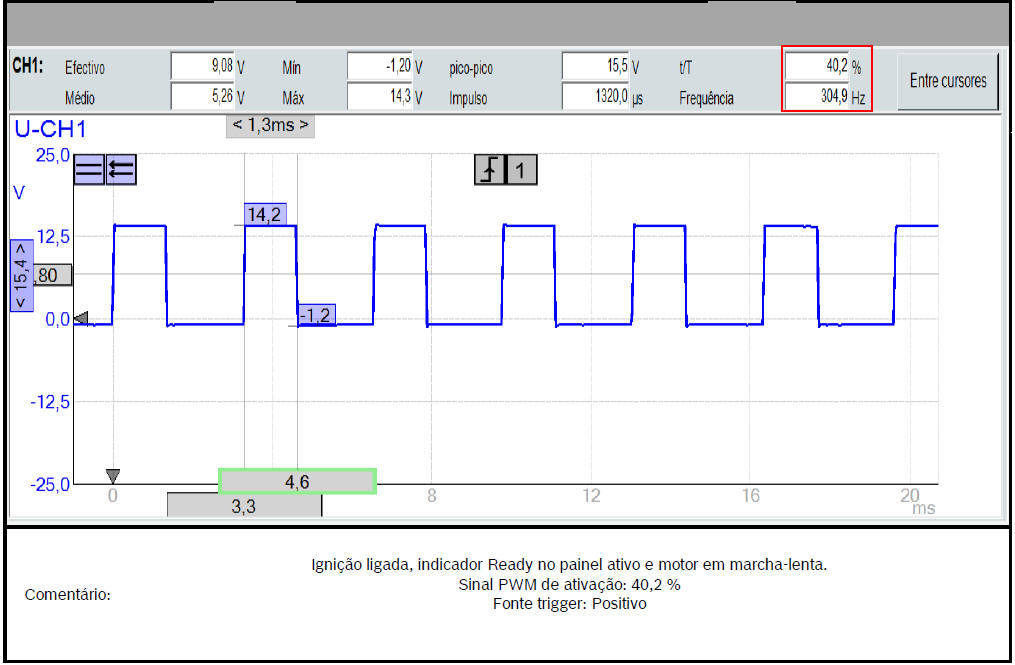Click the trigger channel 1 box
Screen dimensions: 1015x665
[521, 171]
